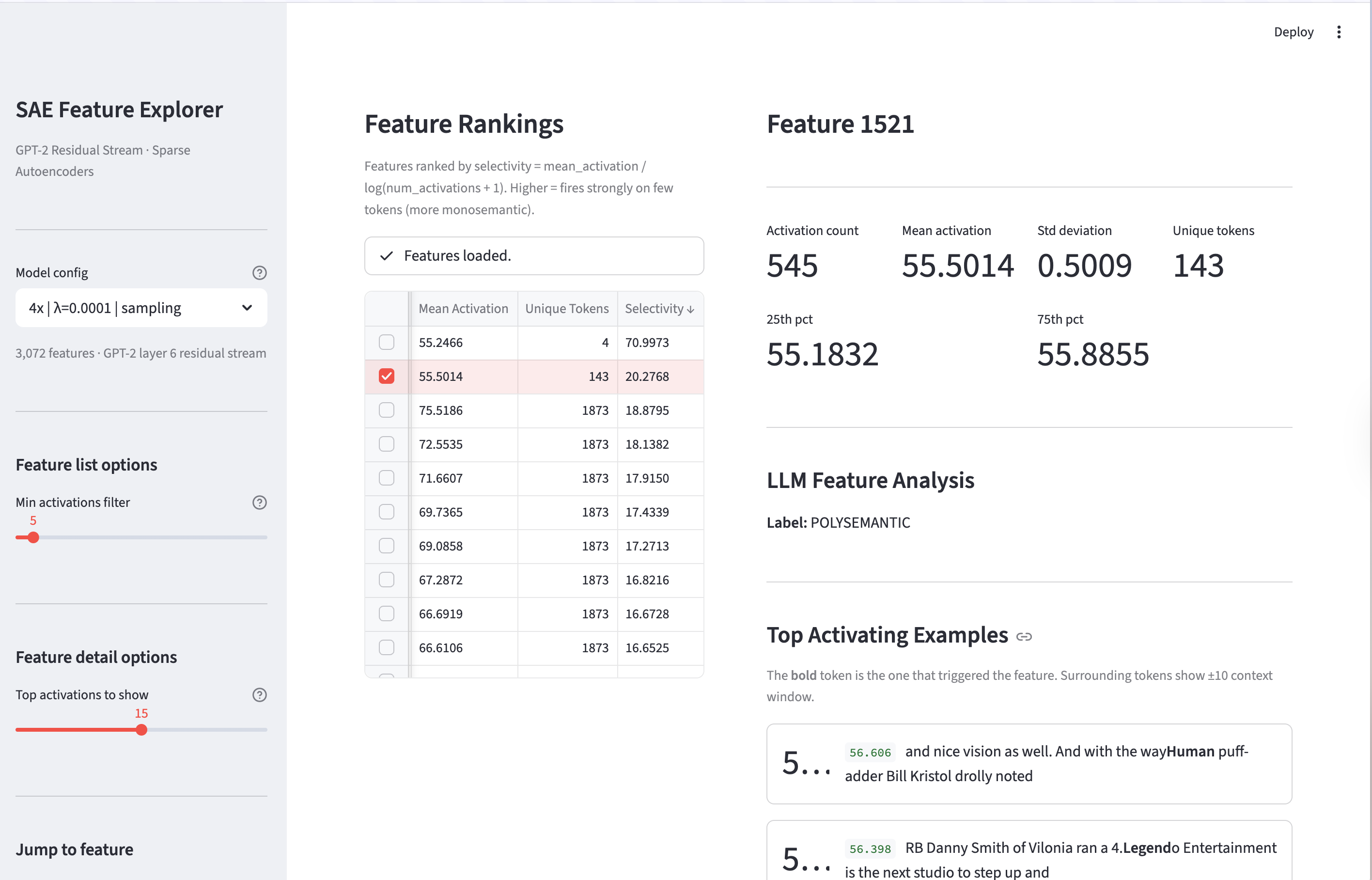The width and height of the screenshot is (1372, 880).
Task: Tick the checkbox for row 66.6106
Action: coord(387,647)
